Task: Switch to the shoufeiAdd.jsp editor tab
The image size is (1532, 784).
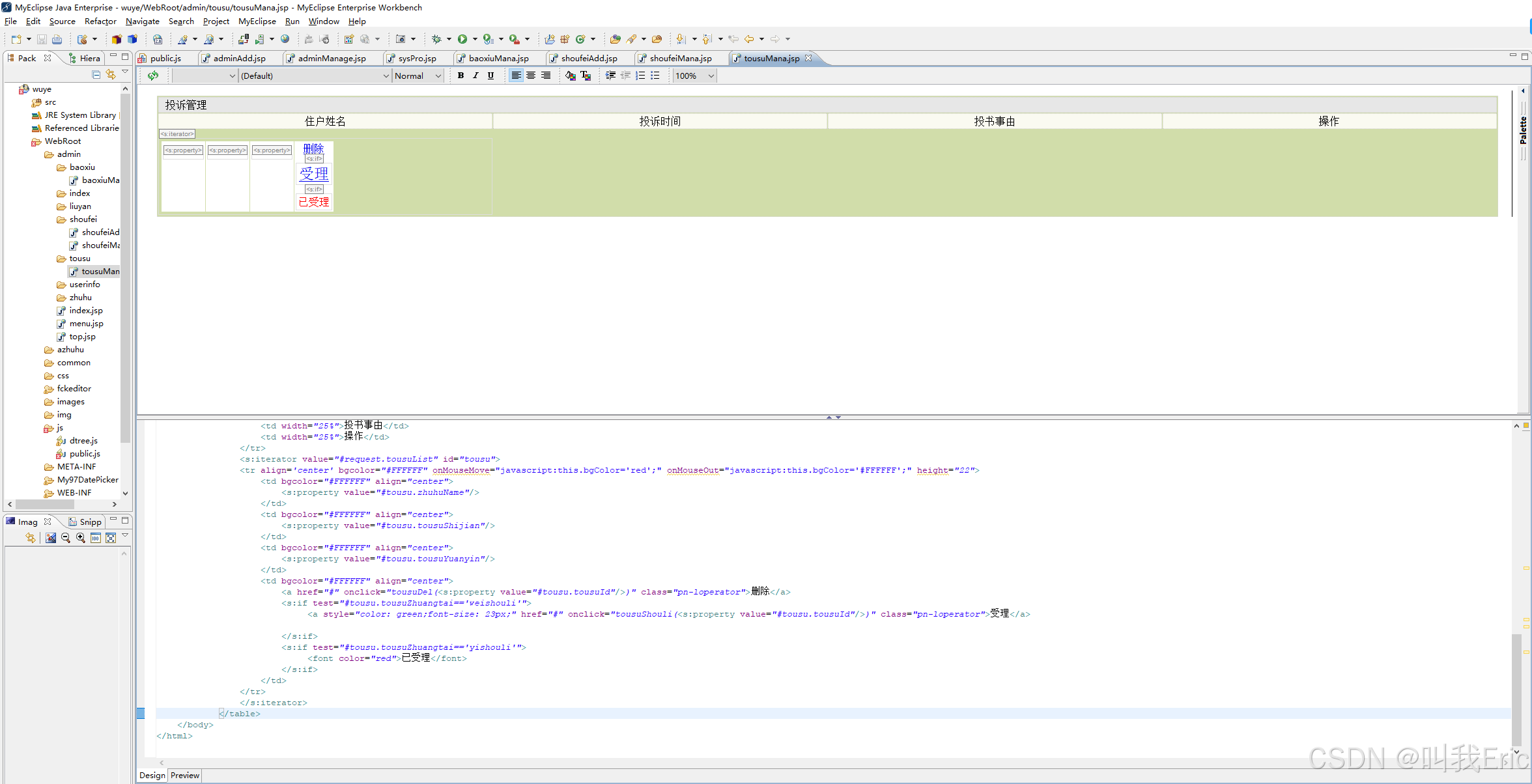Action: click(x=589, y=58)
